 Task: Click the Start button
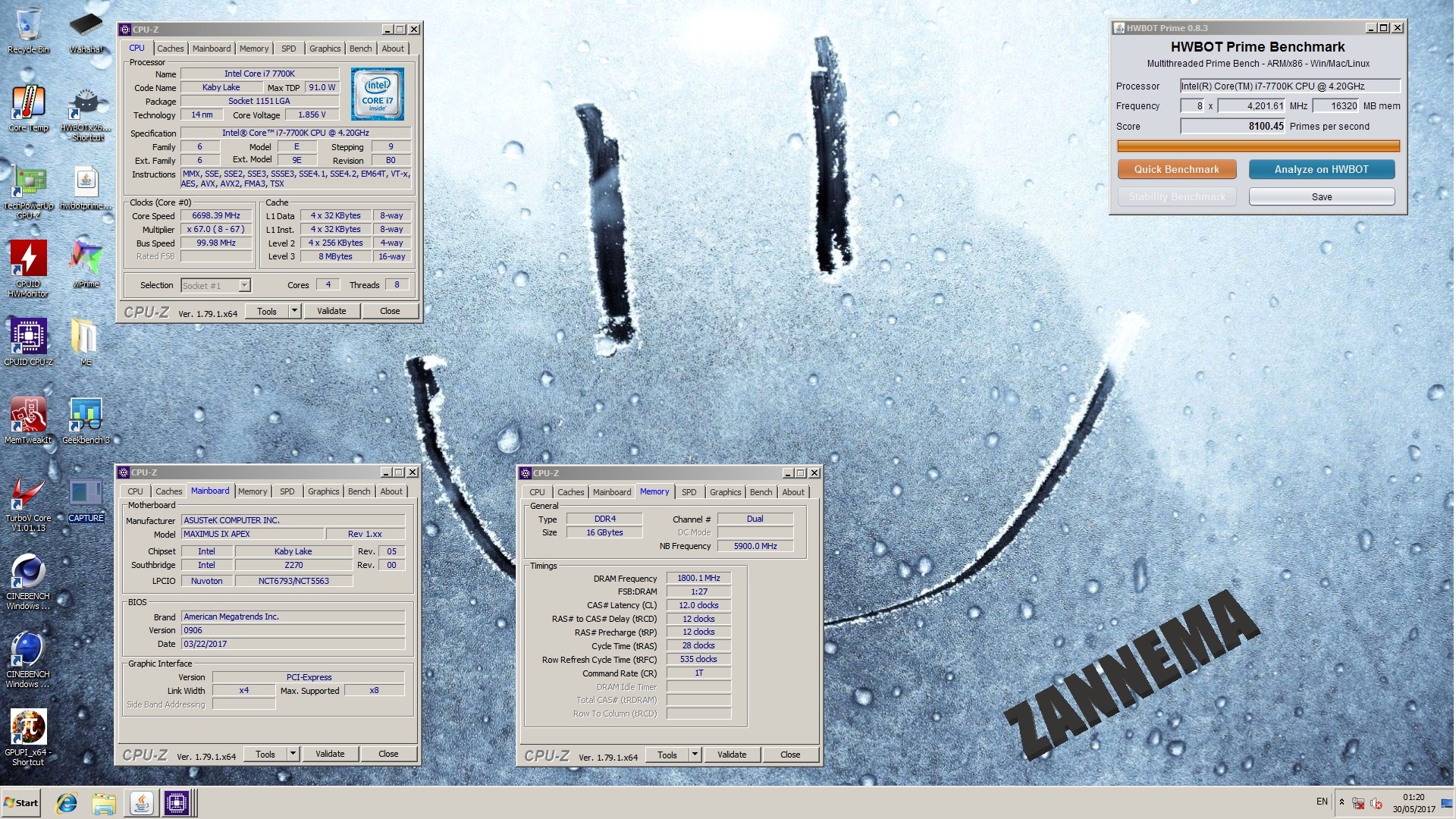pos(20,803)
